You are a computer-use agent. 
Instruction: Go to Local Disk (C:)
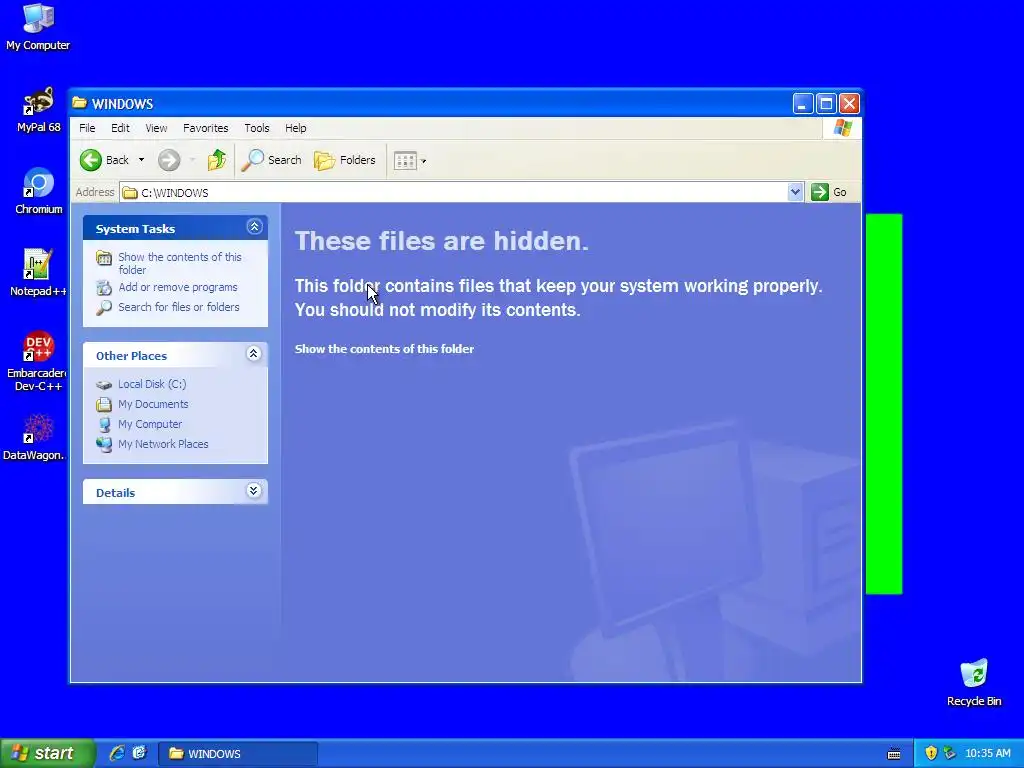[x=152, y=384]
